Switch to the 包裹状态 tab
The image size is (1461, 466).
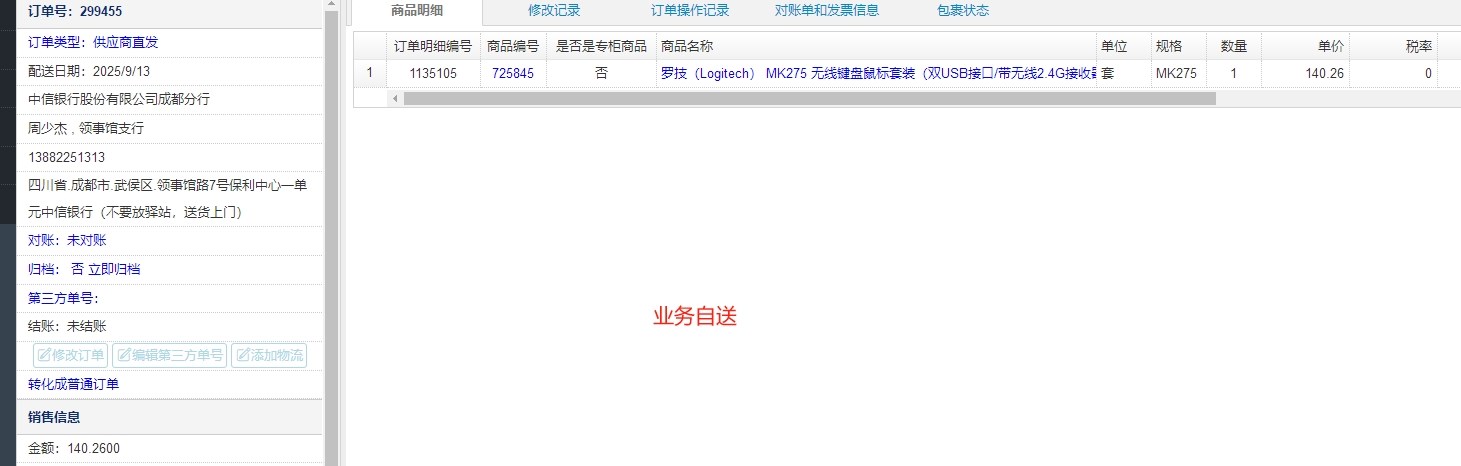(963, 11)
